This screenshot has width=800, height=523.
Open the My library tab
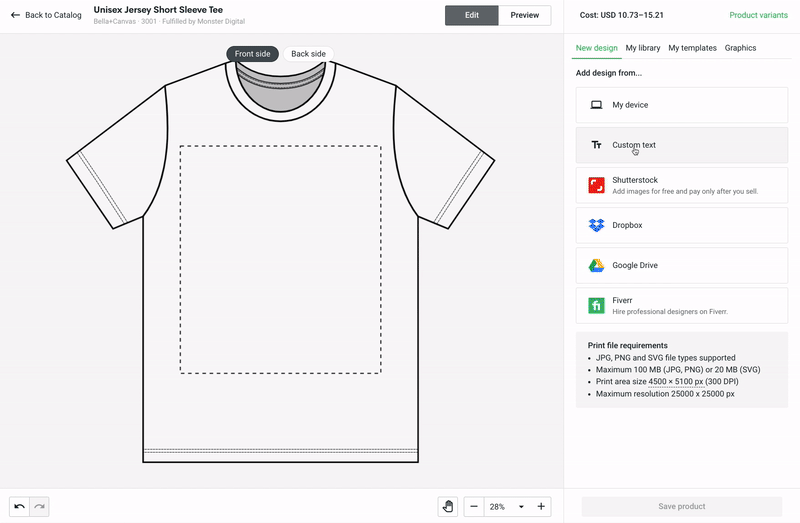point(643,48)
